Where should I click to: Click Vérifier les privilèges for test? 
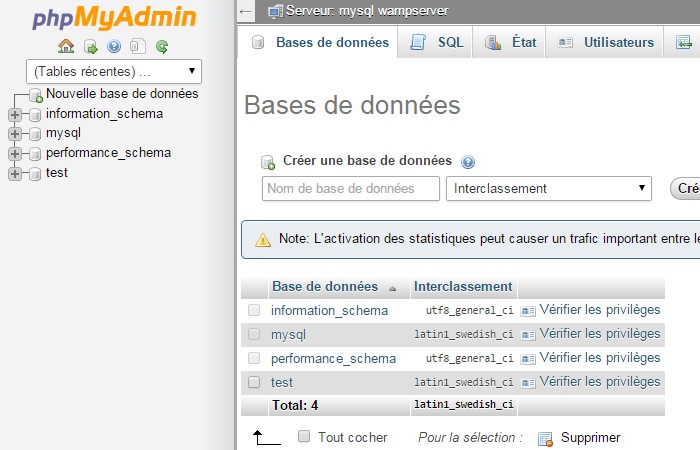[x=600, y=382]
